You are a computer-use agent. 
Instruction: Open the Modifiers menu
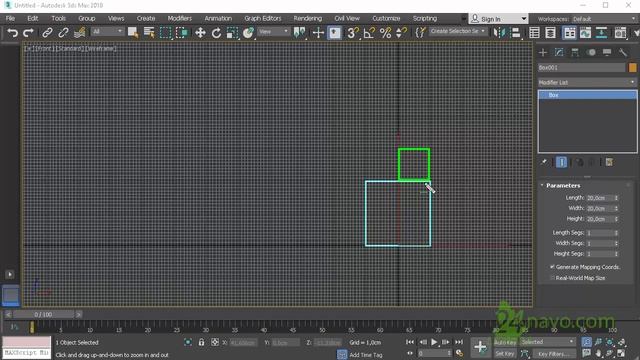click(180, 18)
